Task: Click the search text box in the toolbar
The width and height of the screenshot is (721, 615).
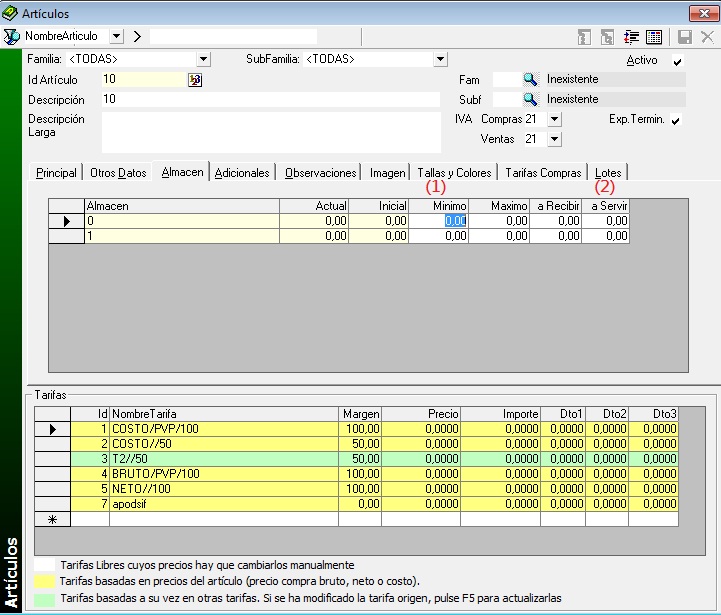Action: point(233,36)
